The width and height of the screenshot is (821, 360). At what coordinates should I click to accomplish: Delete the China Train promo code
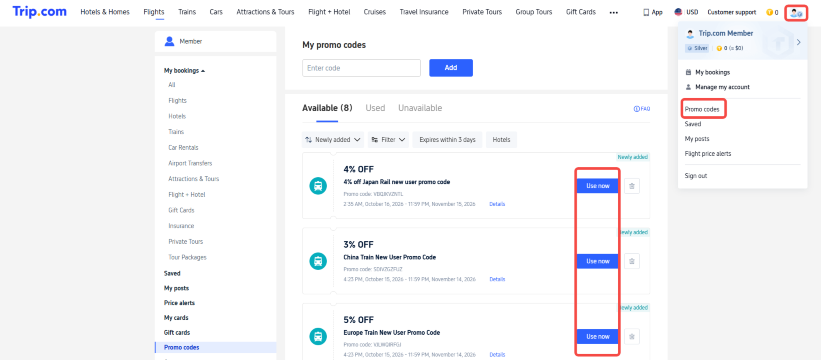click(632, 261)
